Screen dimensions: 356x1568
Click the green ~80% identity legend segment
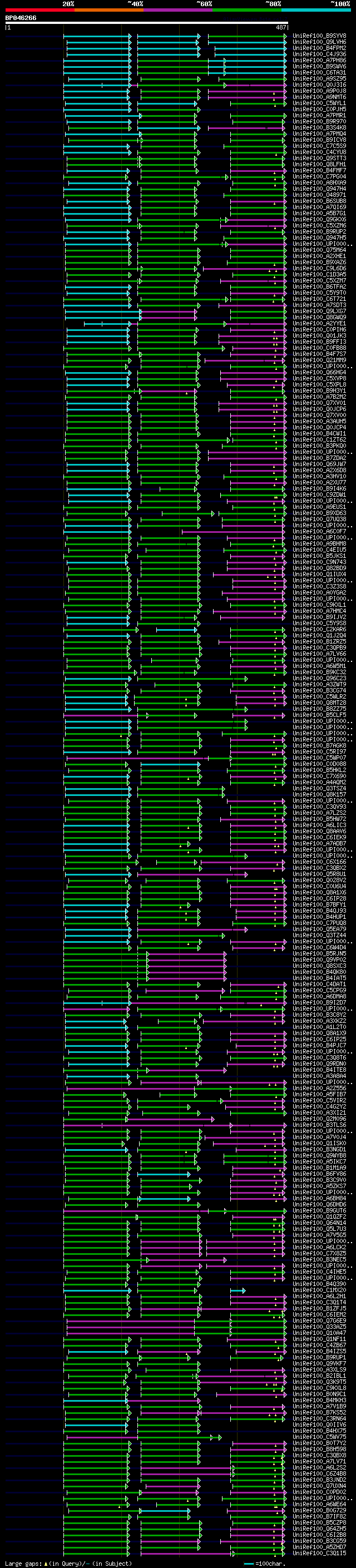(x=247, y=10)
